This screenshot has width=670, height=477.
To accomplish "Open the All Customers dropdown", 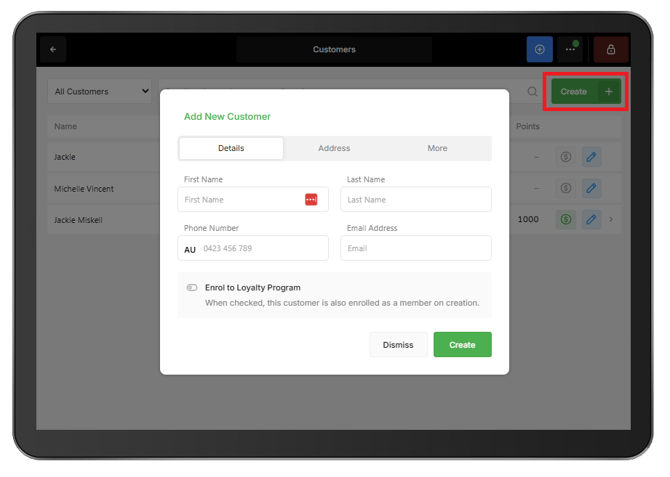I will pos(99,91).
